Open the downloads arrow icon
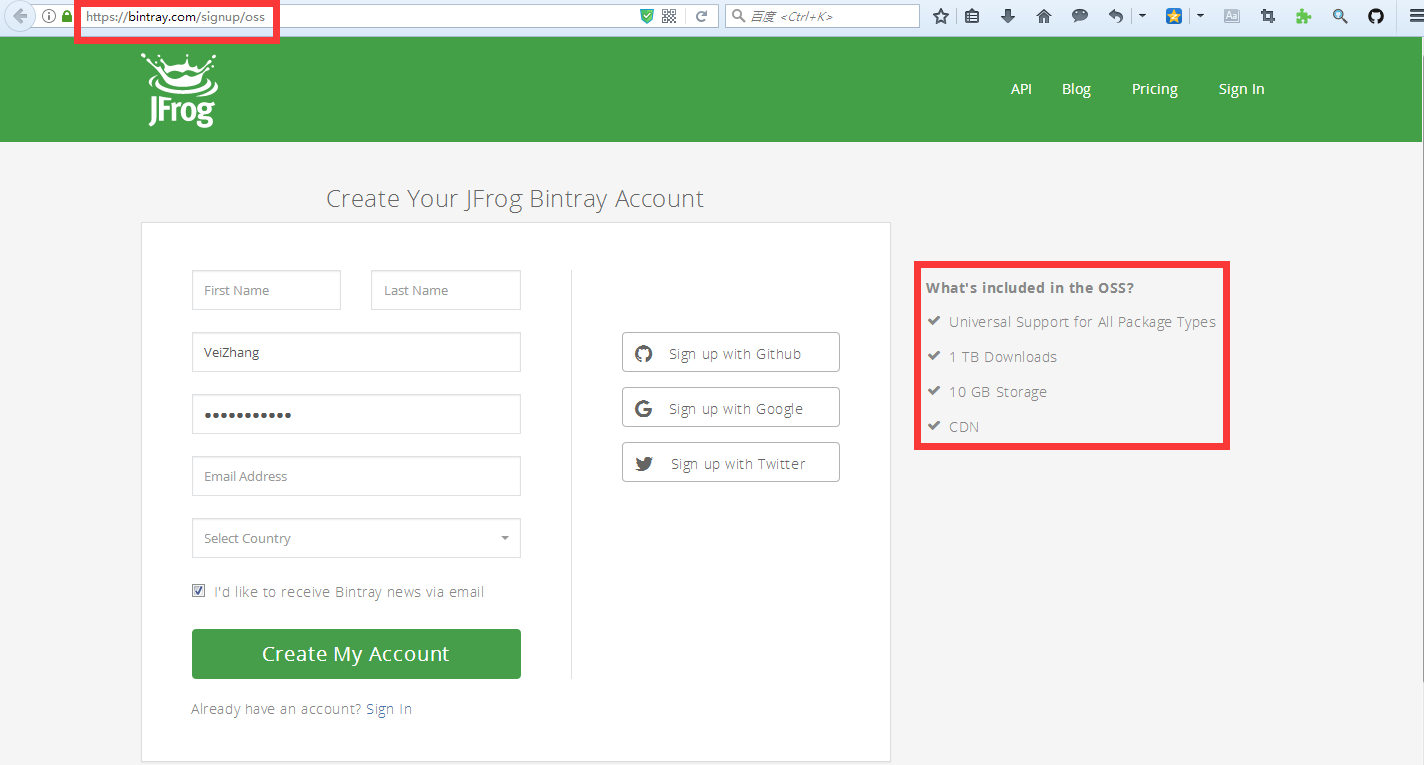 point(1008,16)
